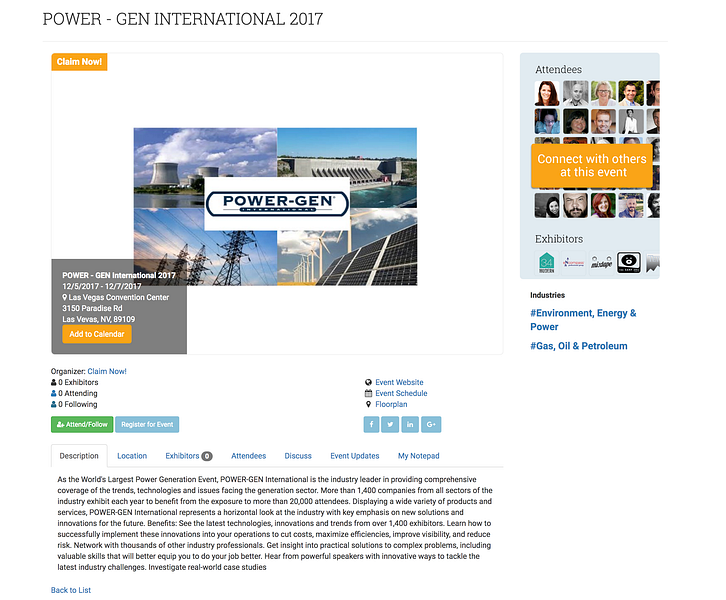Open the organizer Claim Now! link

click(107, 371)
